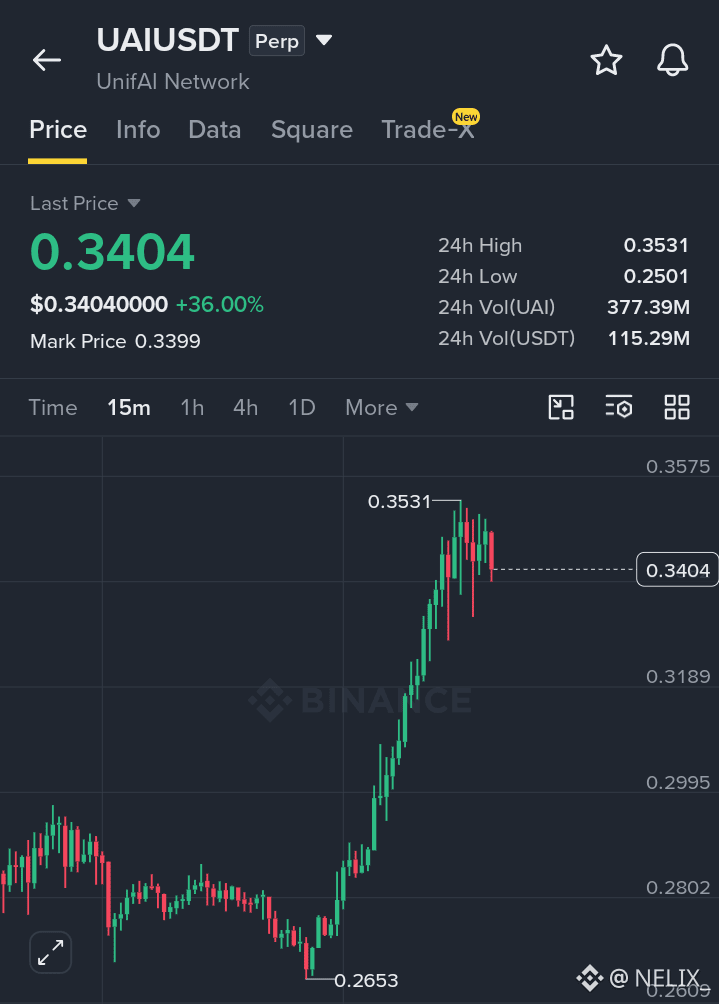Click the 0.2653 low marker on chart

366,980
